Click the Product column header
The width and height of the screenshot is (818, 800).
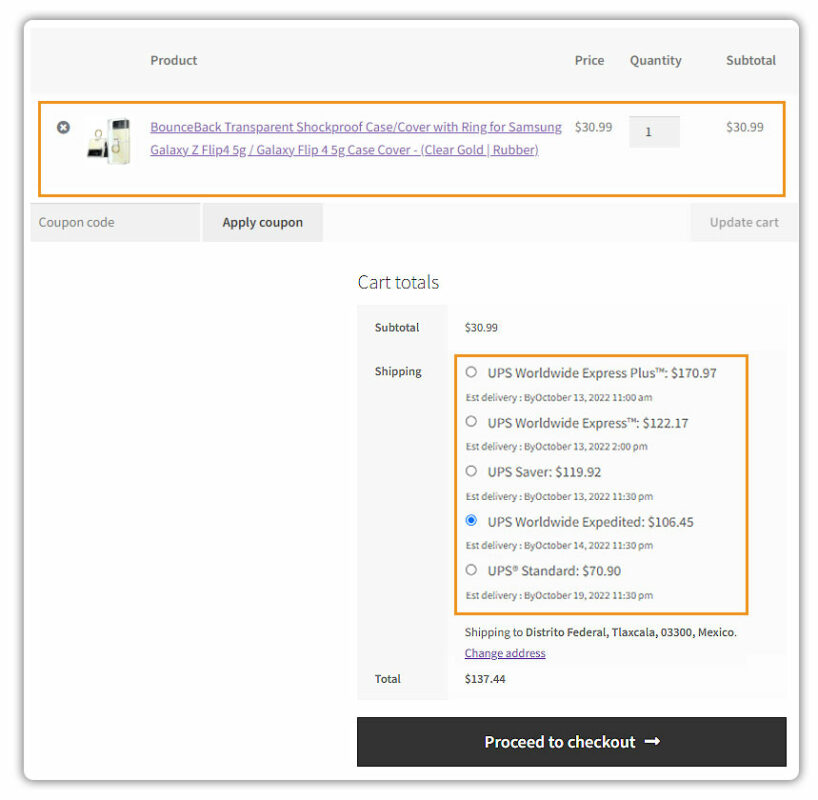coord(174,61)
